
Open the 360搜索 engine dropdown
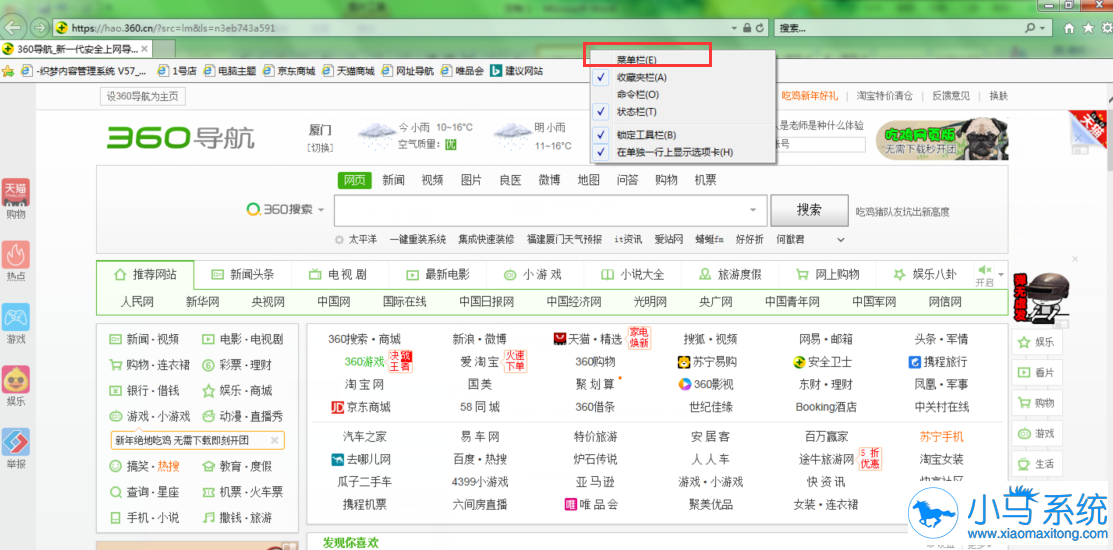285,209
